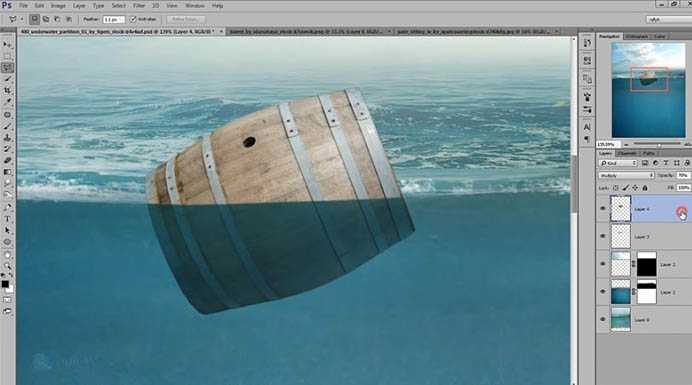The width and height of the screenshot is (692, 385).
Task: Choose the New selection mode icon in the options bar
Action: (x=34, y=19)
